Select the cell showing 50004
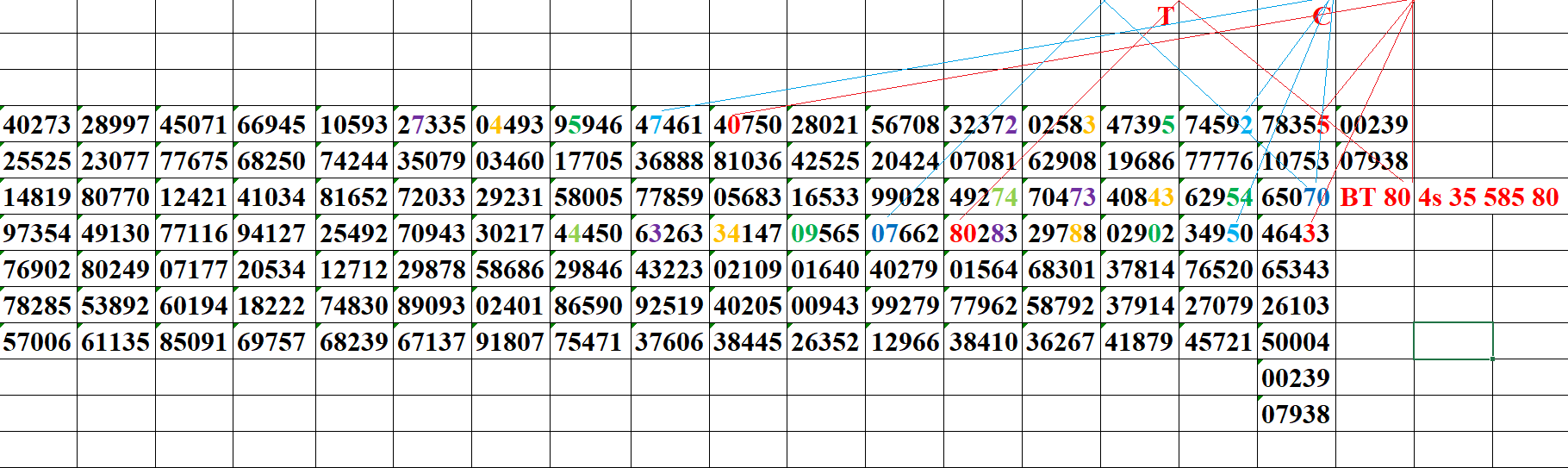1568x468 pixels. (1296, 342)
